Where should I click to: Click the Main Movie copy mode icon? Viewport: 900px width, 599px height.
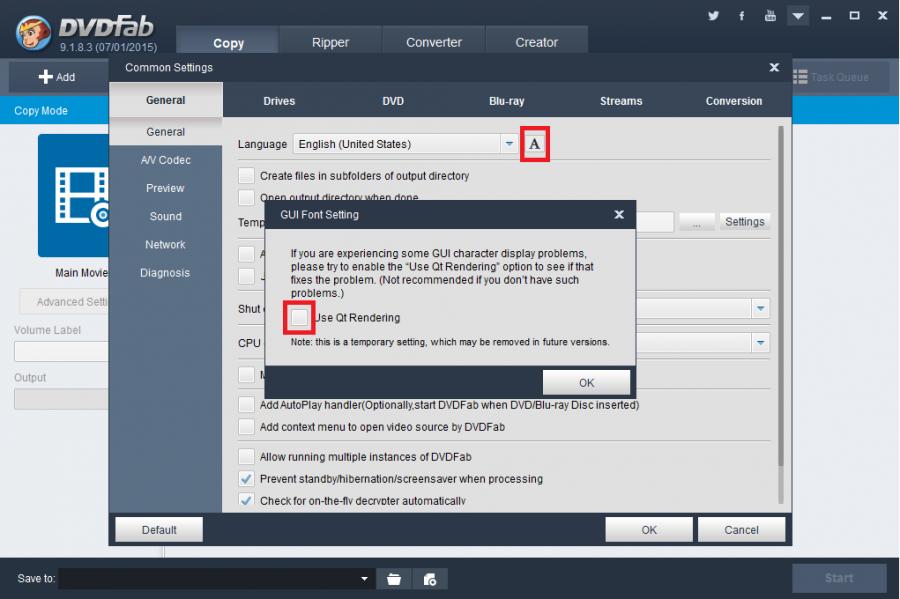[x=78, y=196]
